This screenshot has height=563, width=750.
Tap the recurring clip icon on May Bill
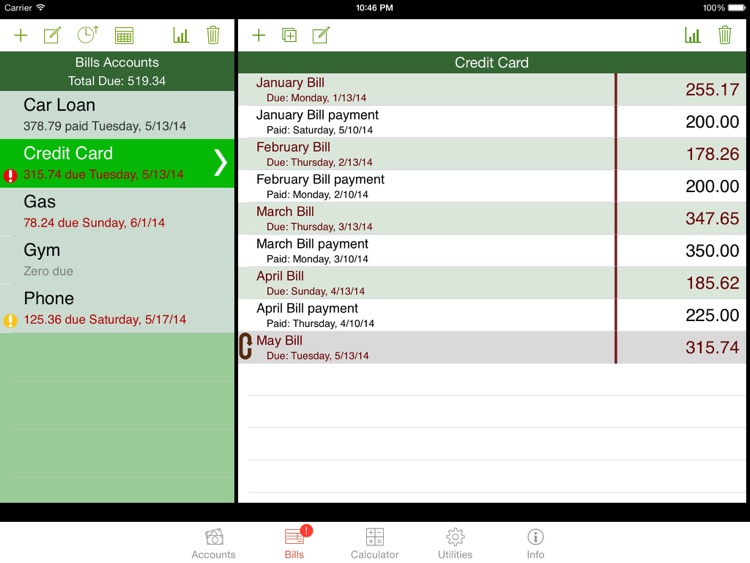point(245,346)
